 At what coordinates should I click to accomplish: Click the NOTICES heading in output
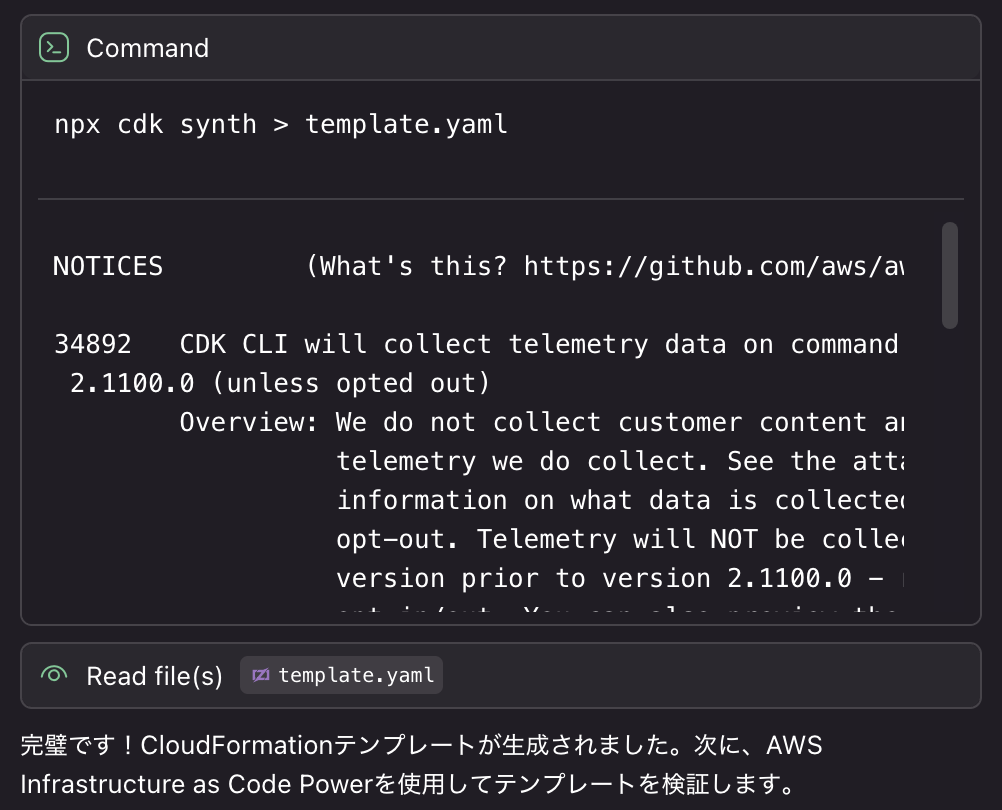tap(108, 266)
